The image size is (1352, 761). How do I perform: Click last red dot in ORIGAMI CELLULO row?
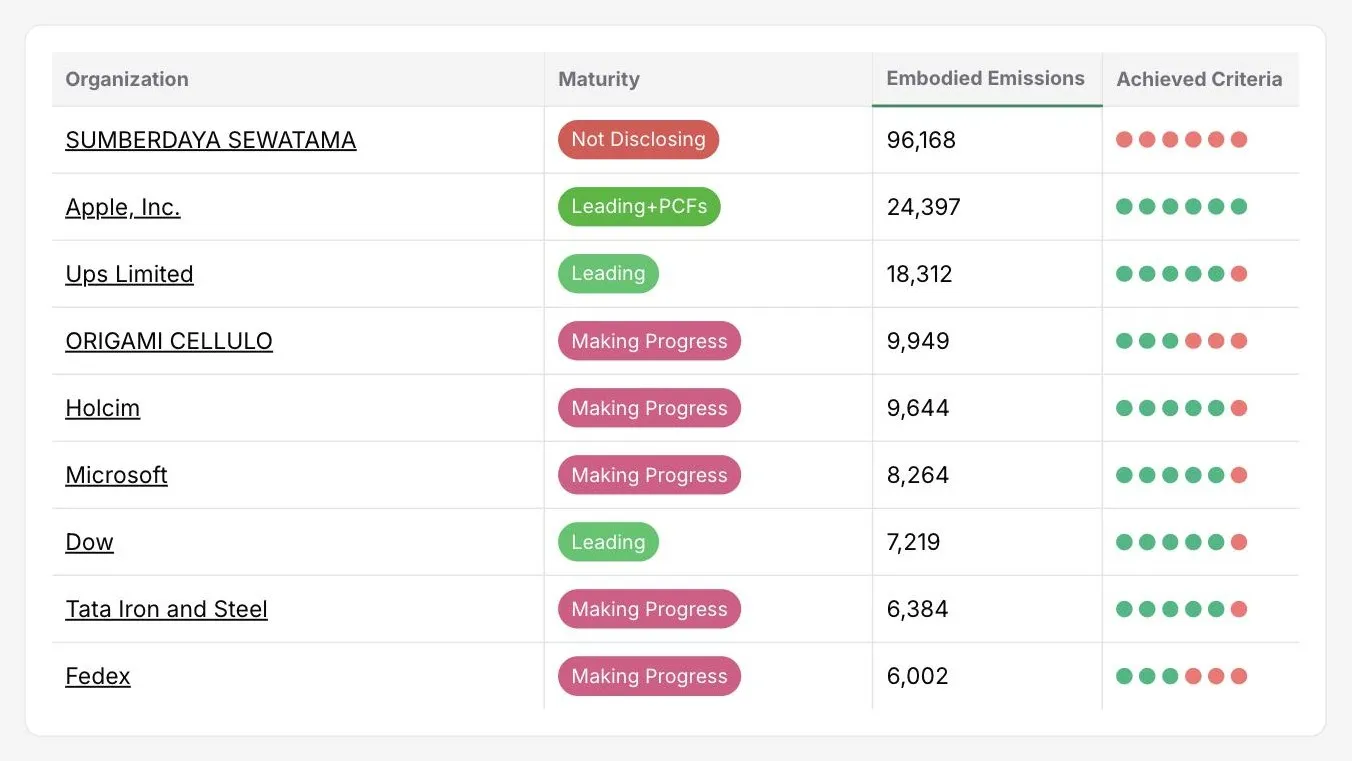(1239, 341)
